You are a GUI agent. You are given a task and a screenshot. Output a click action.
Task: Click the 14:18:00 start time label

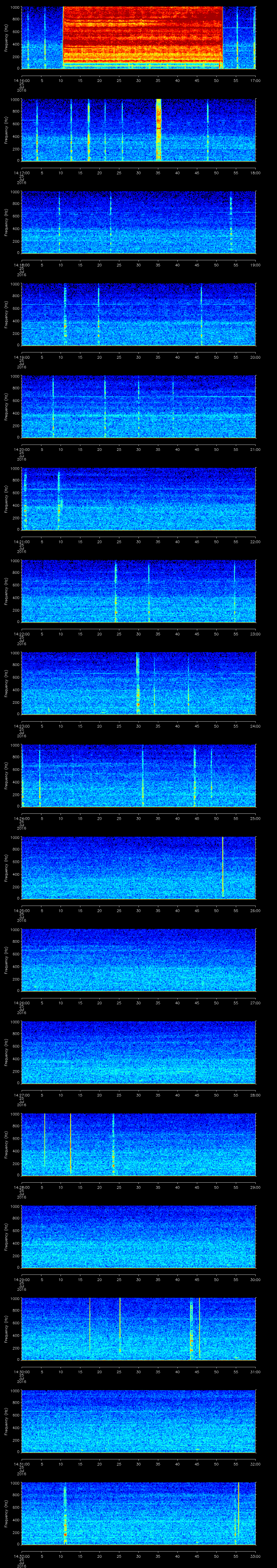click(x=21, y=265)
